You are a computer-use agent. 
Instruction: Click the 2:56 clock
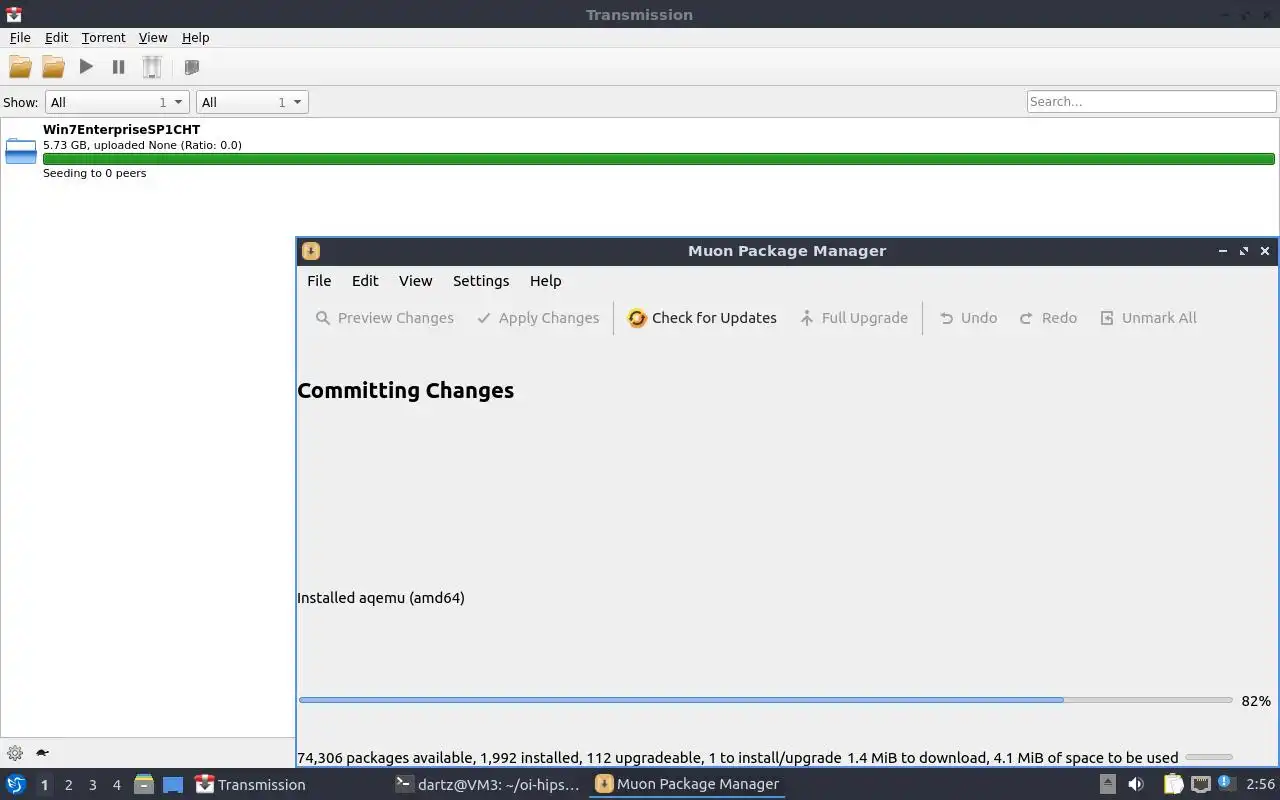coord(1260,785)
